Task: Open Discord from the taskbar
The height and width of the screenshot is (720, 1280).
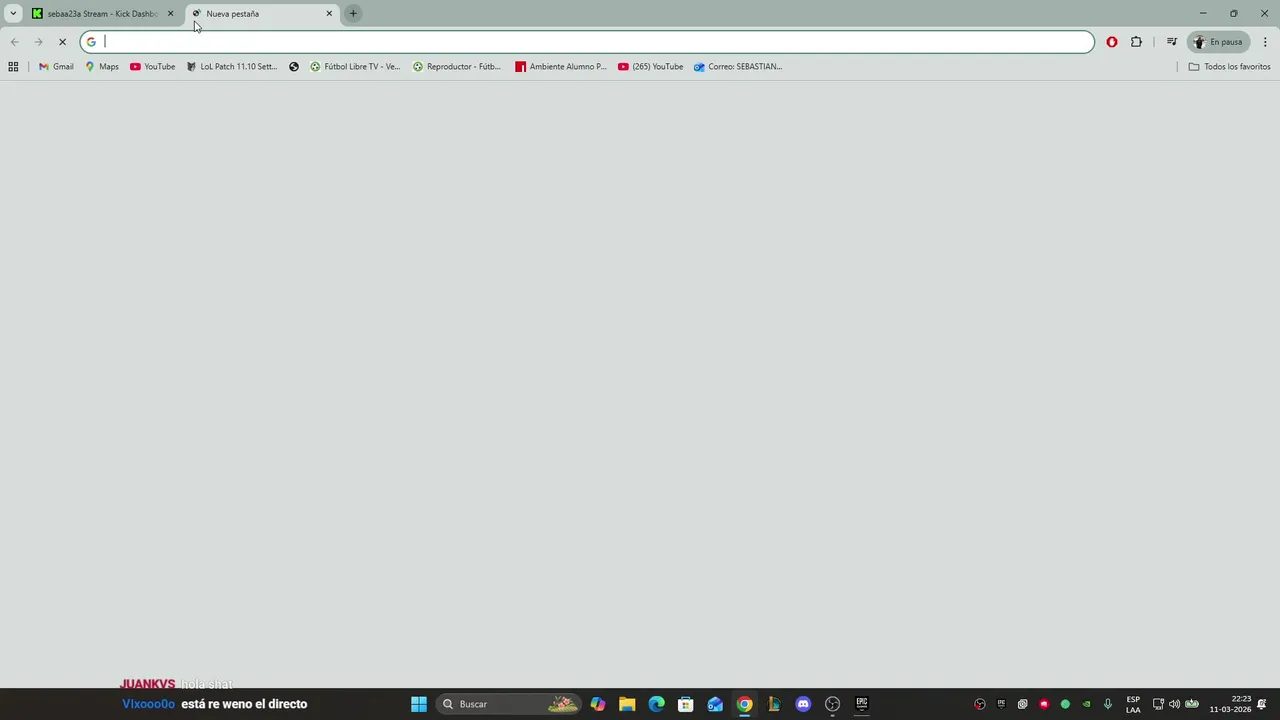Action: [803, 704]
